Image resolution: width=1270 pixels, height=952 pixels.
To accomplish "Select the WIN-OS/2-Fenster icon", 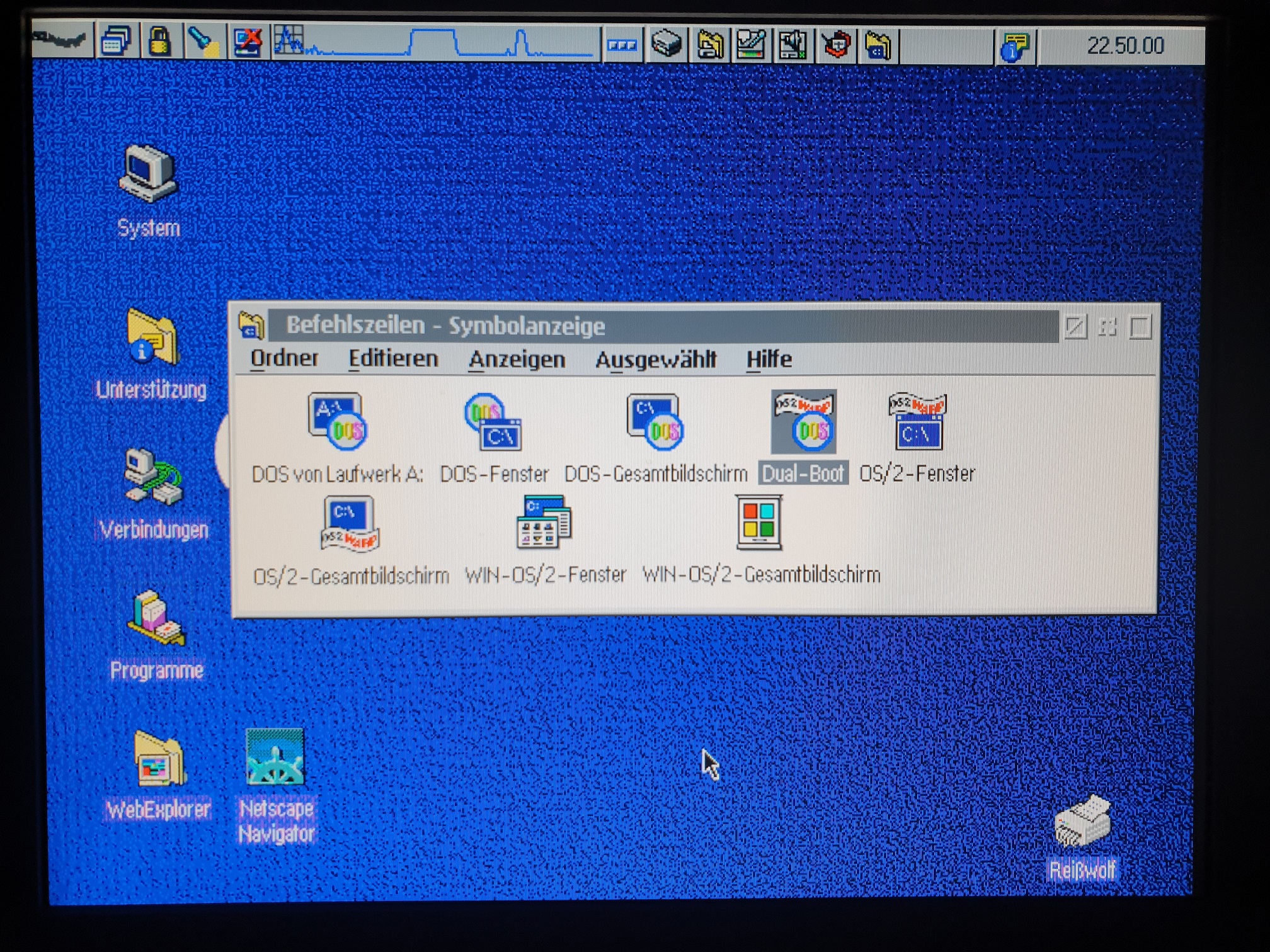I will tap(544, 523).
